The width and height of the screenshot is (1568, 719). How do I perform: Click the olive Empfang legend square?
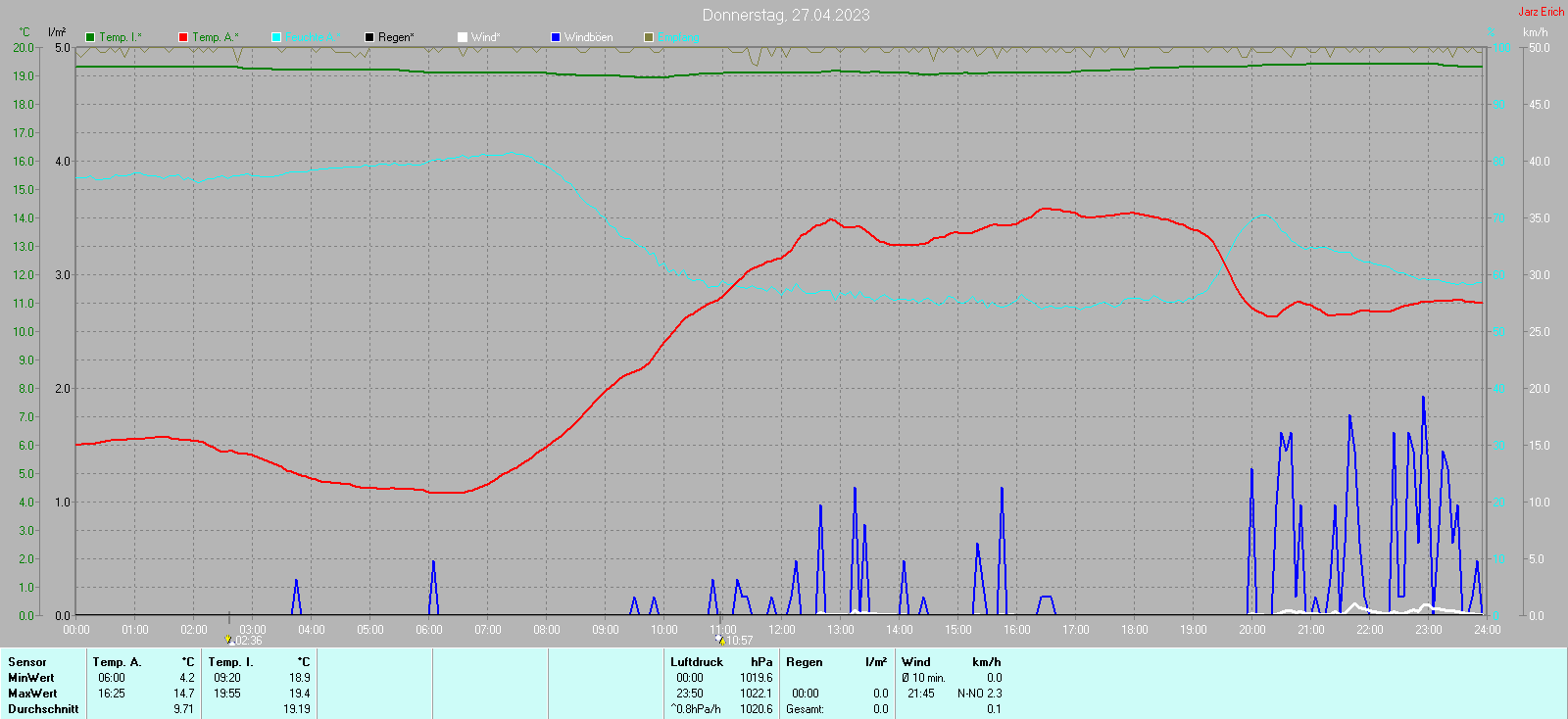(x=649, y=37)
